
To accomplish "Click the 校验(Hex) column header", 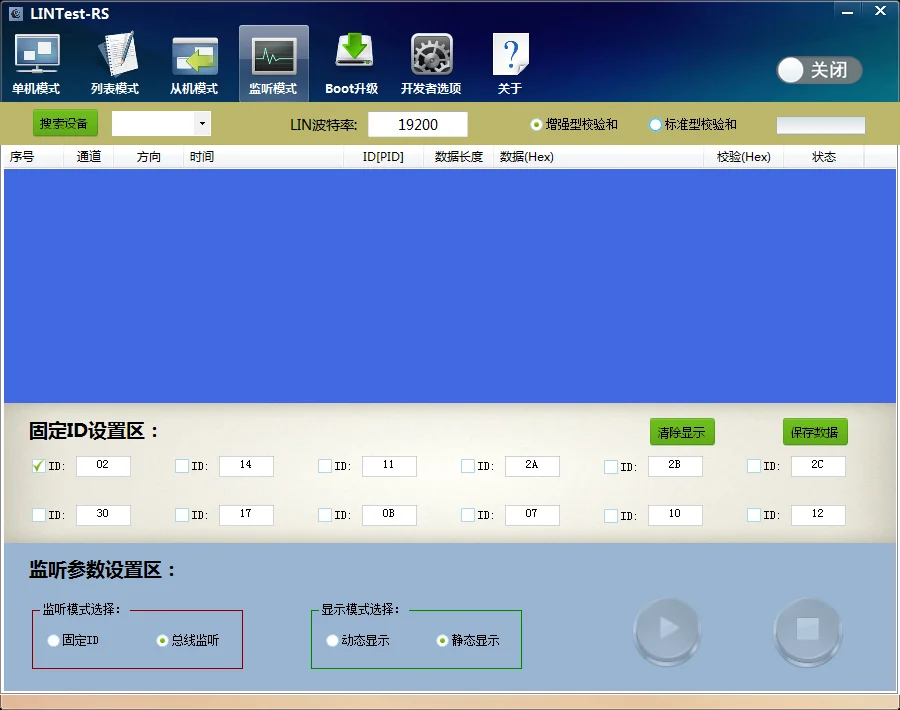I will [743, 157].
